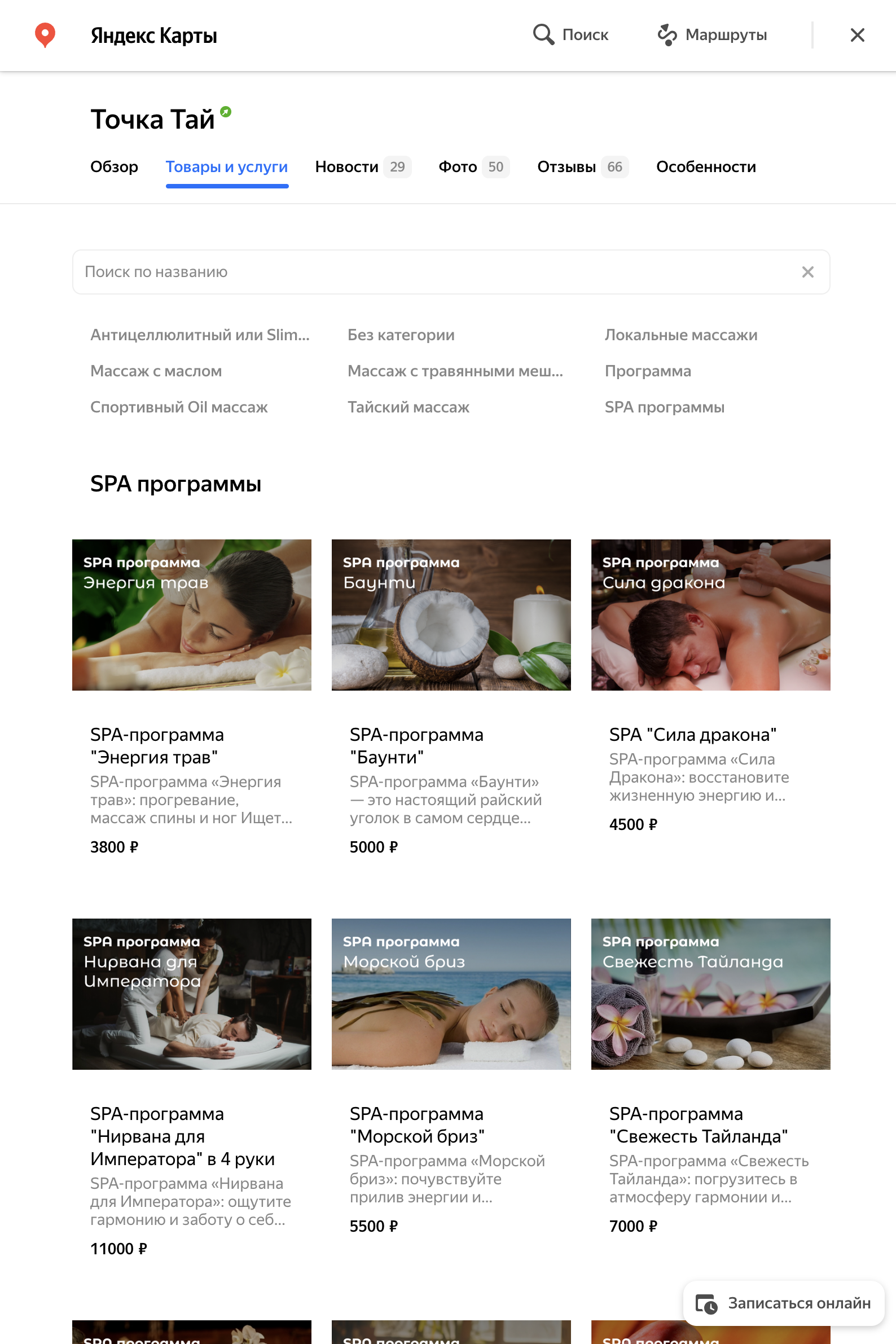896x1344 pixels.
Task: Choose the Локальные массажи category
Action: [x=680, y=335]
